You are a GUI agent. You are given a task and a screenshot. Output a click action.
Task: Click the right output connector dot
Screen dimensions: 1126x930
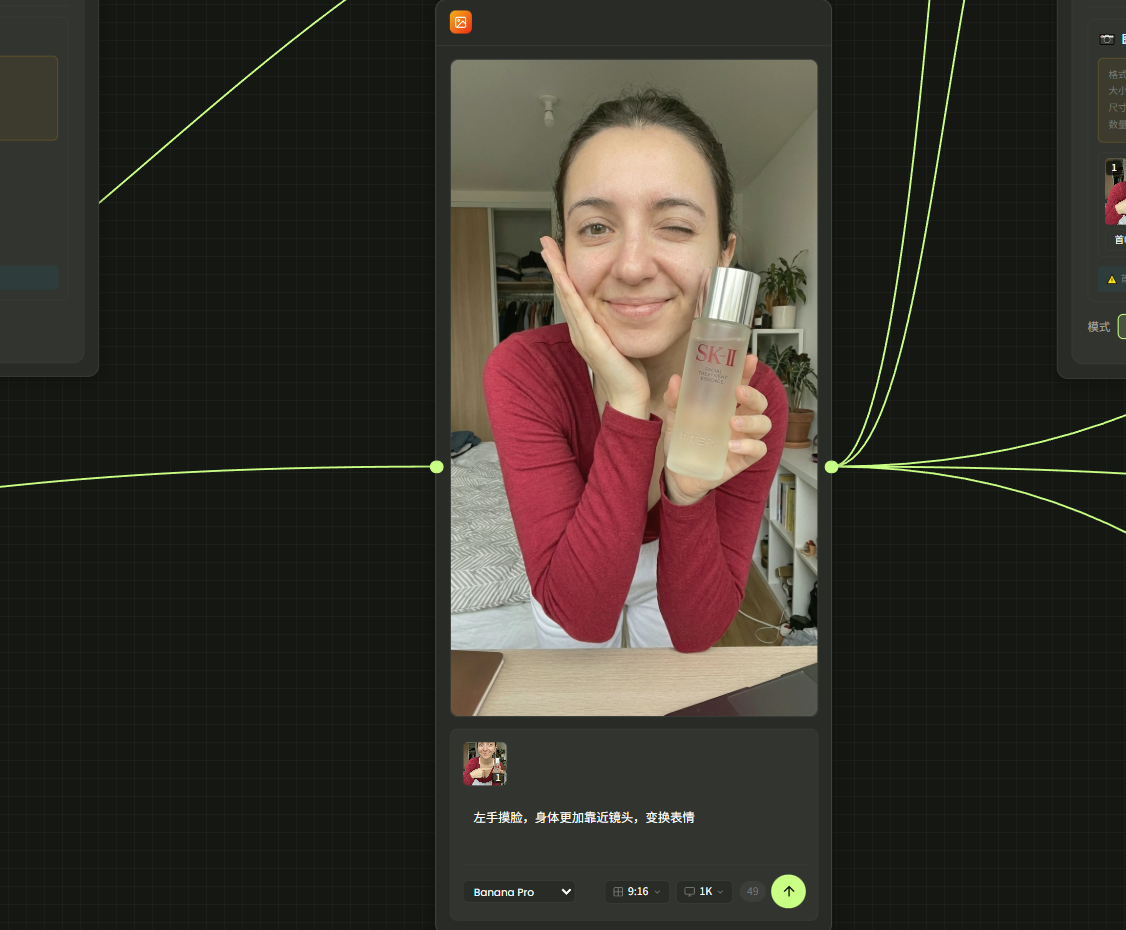pyautogui.click(x=831, y=467)
